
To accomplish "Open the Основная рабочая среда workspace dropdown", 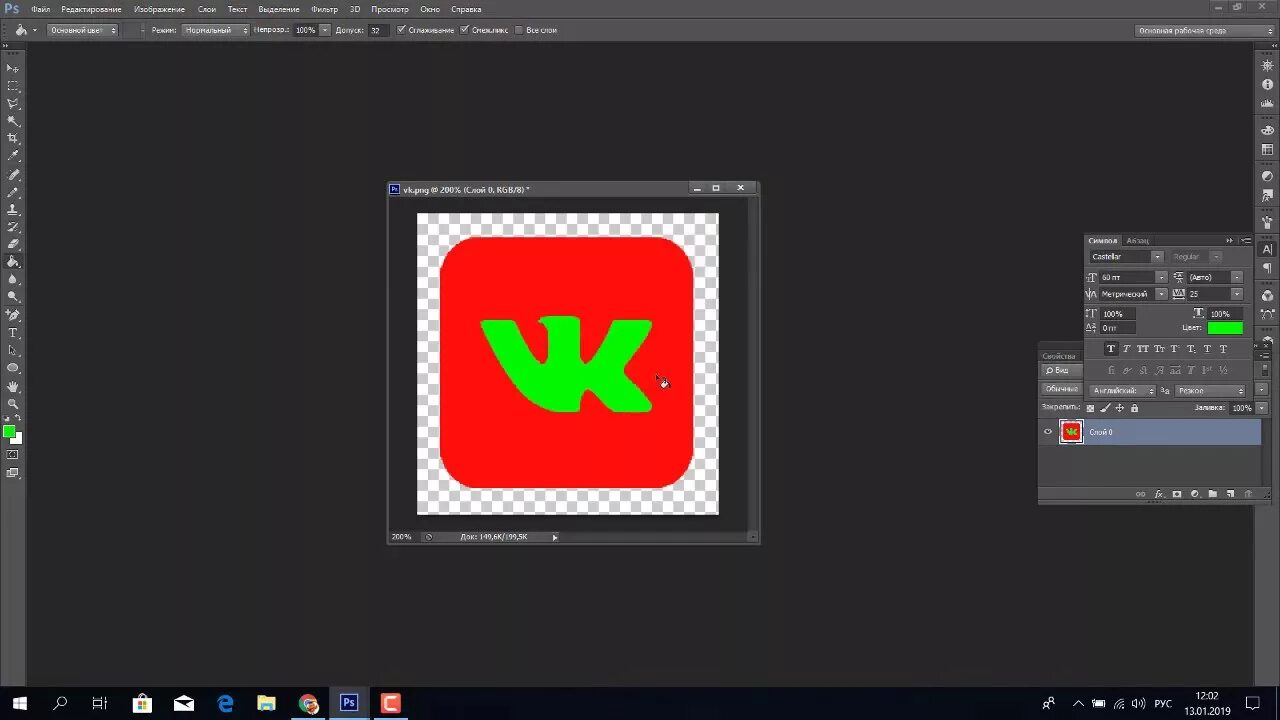I will click(1205, 30).
